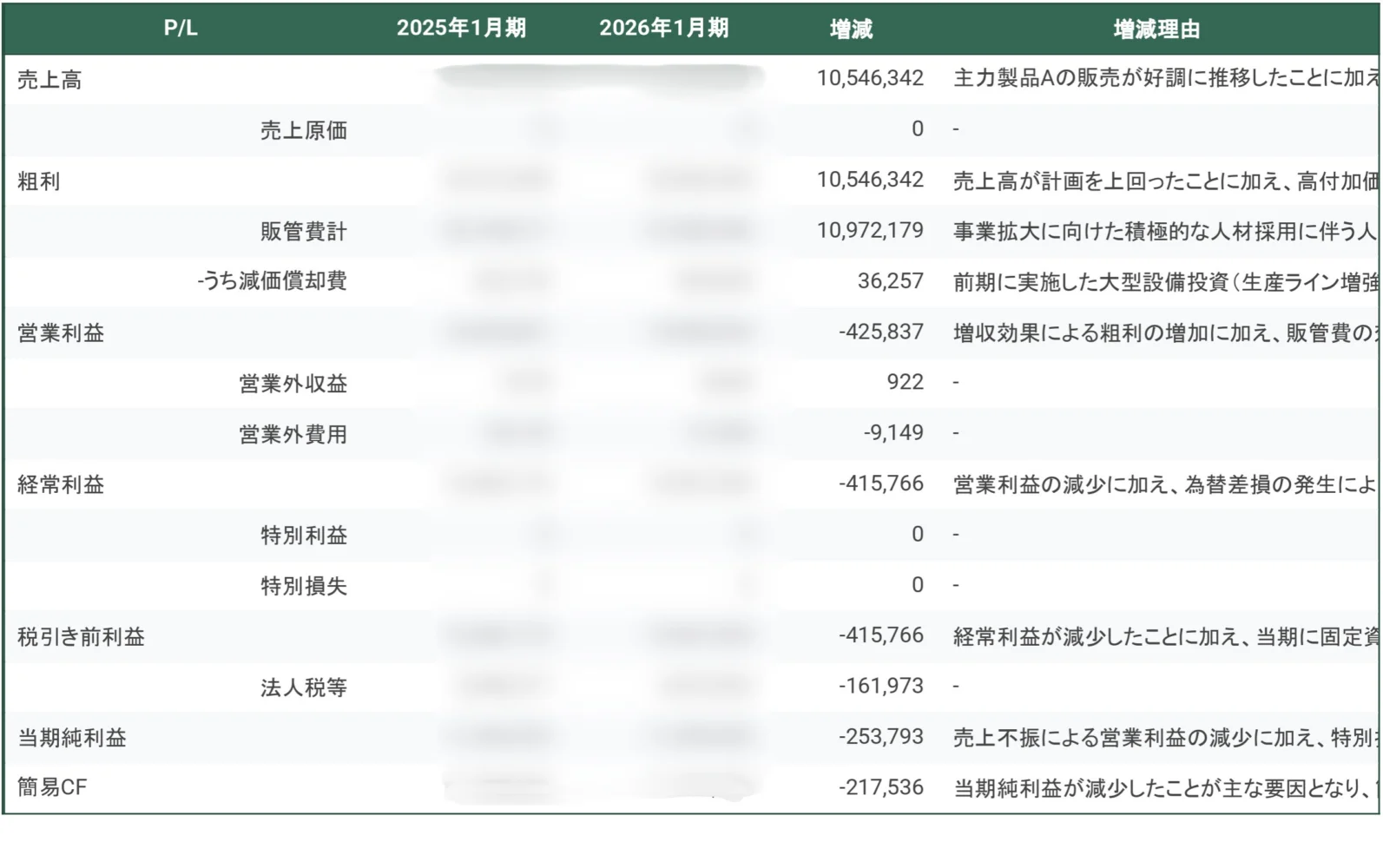Click the 当期純利益 row label
This screenshot has height=868, width=1383.
coord(72,738)
